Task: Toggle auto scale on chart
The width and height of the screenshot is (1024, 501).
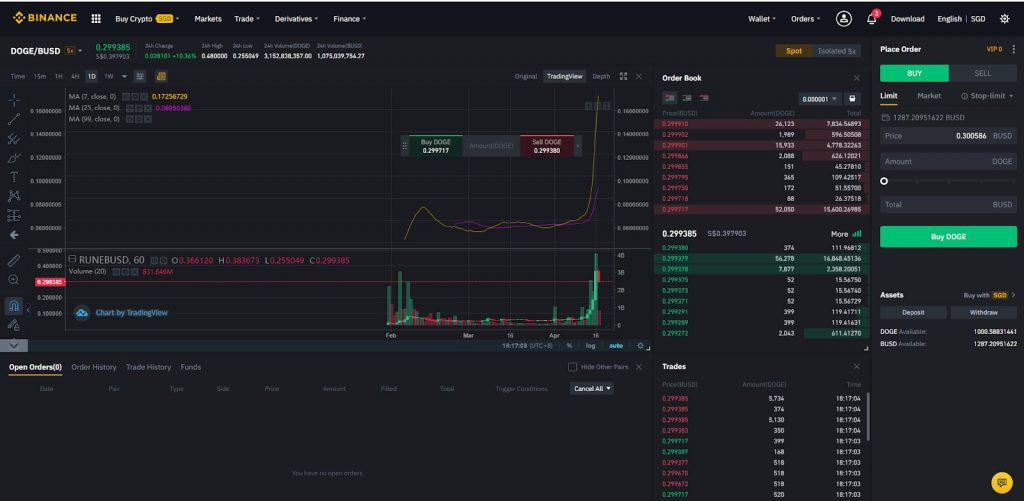Action: [616, 346]
